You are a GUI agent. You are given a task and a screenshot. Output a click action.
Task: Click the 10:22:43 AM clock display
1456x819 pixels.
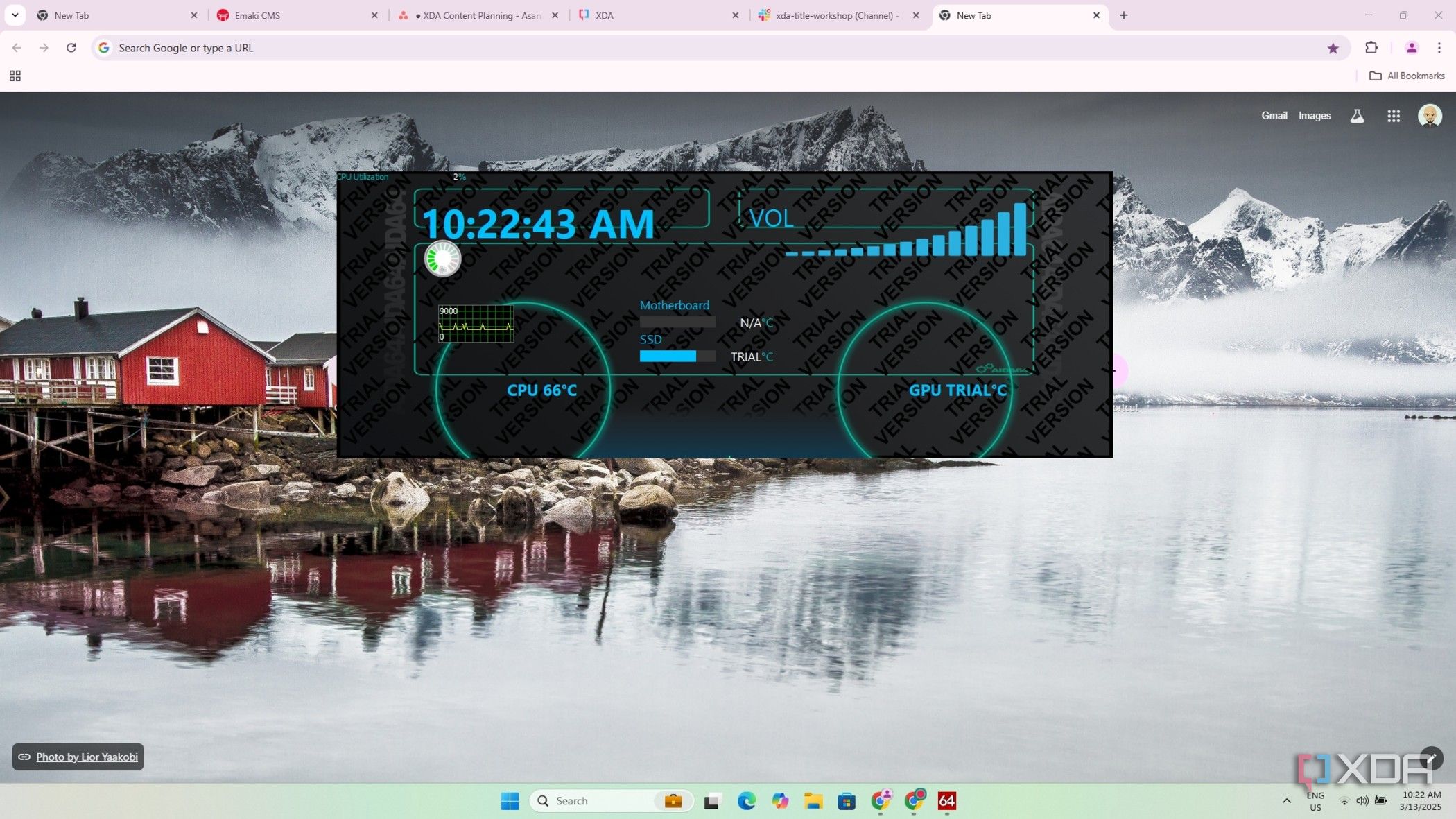(538, 224)
